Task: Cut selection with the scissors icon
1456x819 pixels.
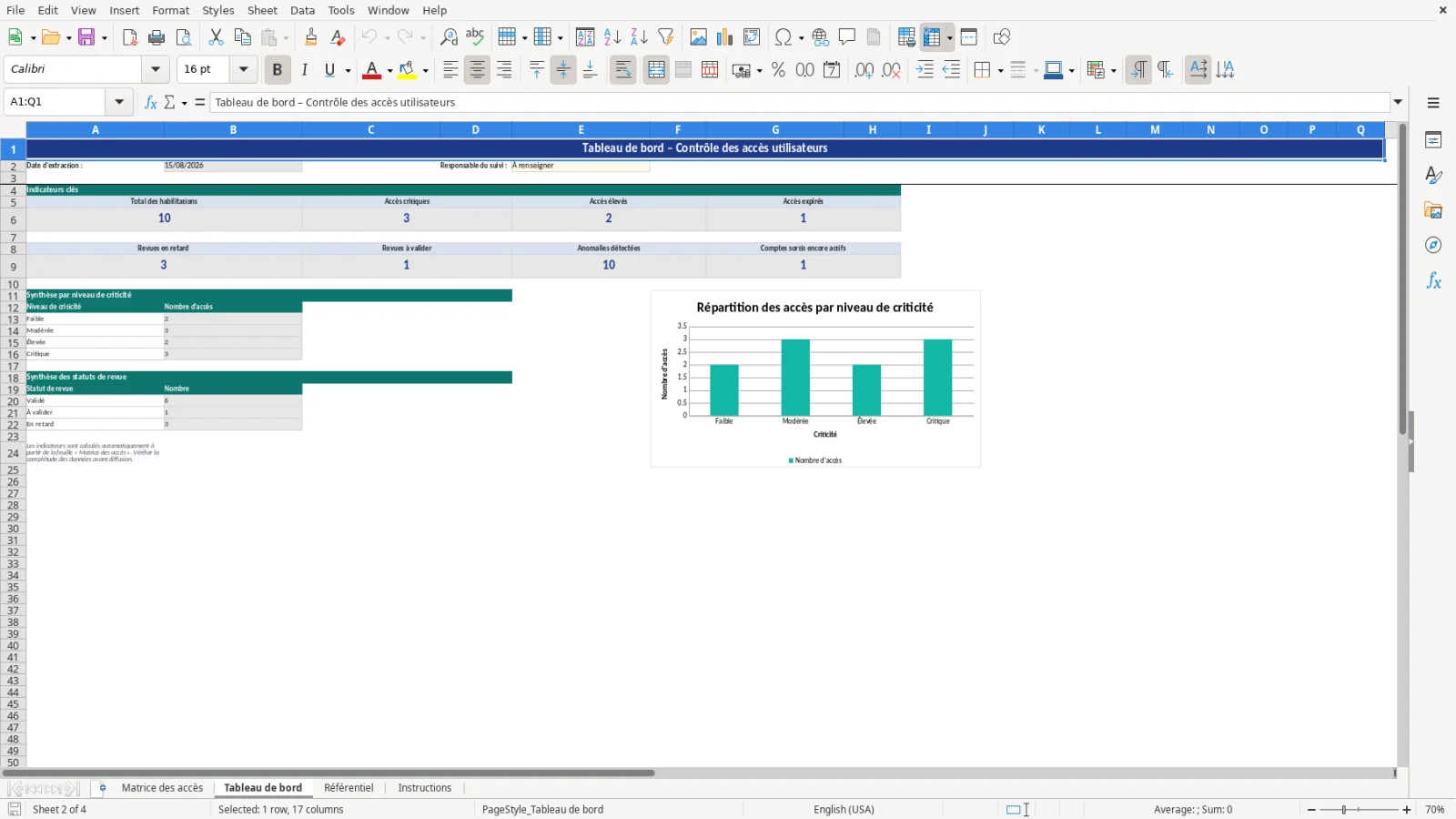Action: pos(216,37)
